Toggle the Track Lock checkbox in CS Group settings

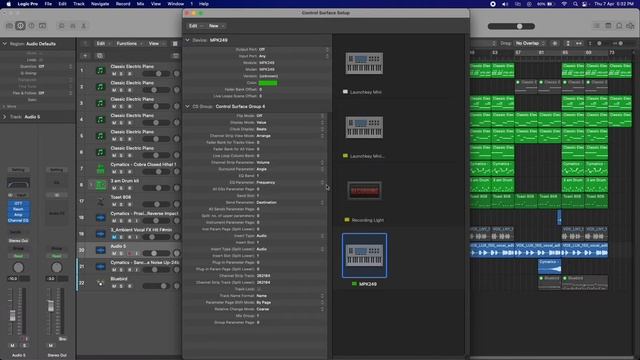258,289
